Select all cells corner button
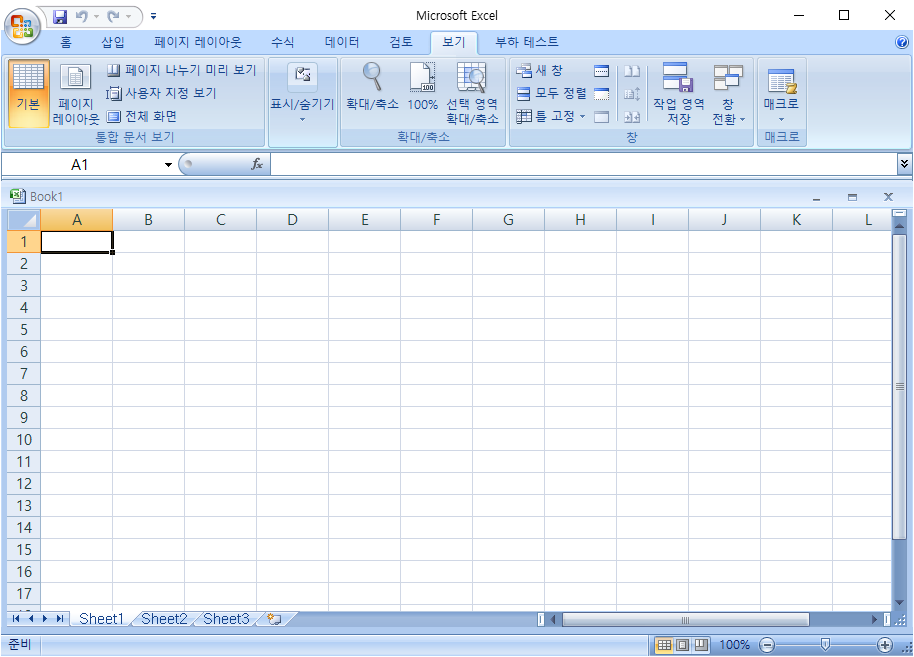 coord(23,220)
